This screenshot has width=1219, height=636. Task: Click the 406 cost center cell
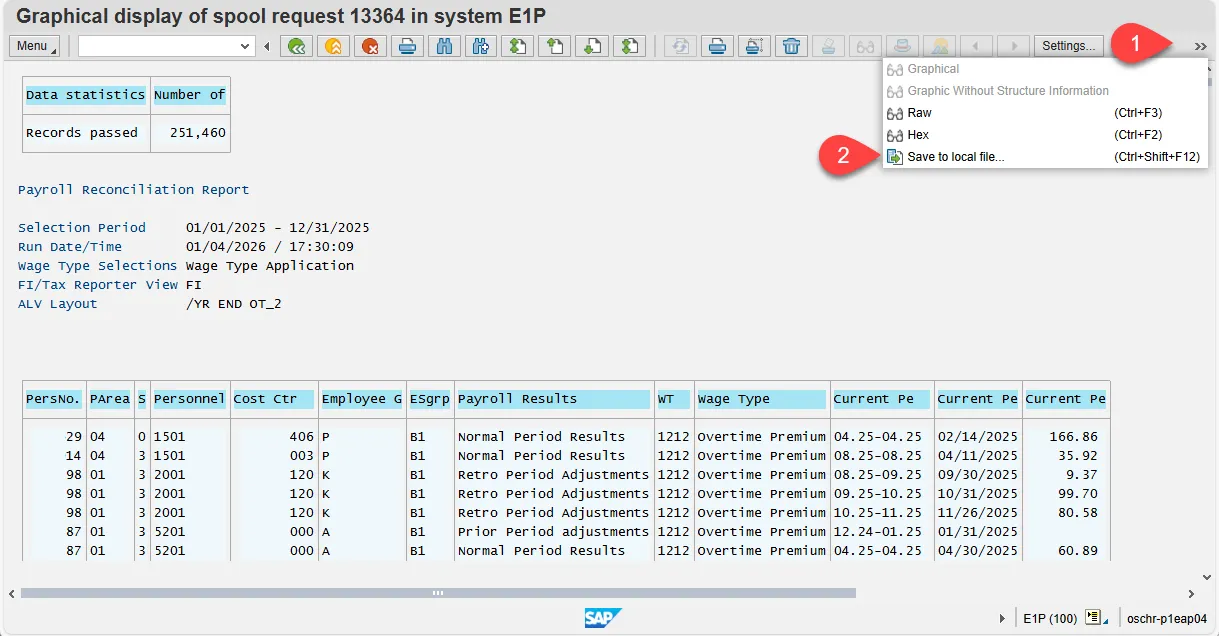tap(302, 437)
